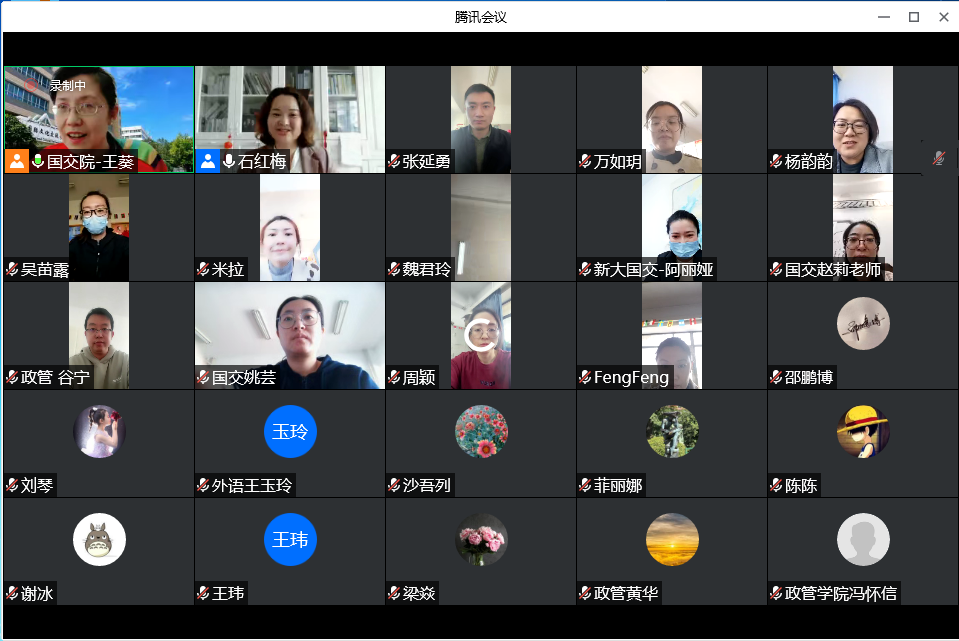The width and height of the screenshot is (959, 641).
Task: Click 谢冰's Totoro avatar
Action: [99, 539]
